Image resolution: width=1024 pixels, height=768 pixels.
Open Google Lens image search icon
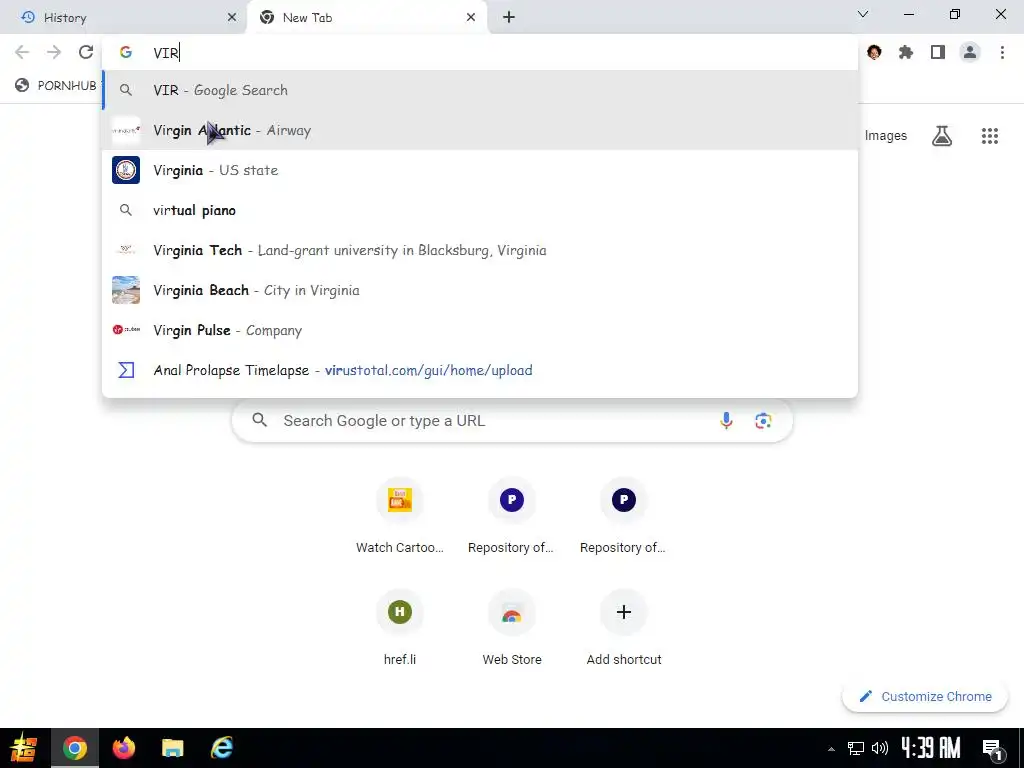click(763, 421)
